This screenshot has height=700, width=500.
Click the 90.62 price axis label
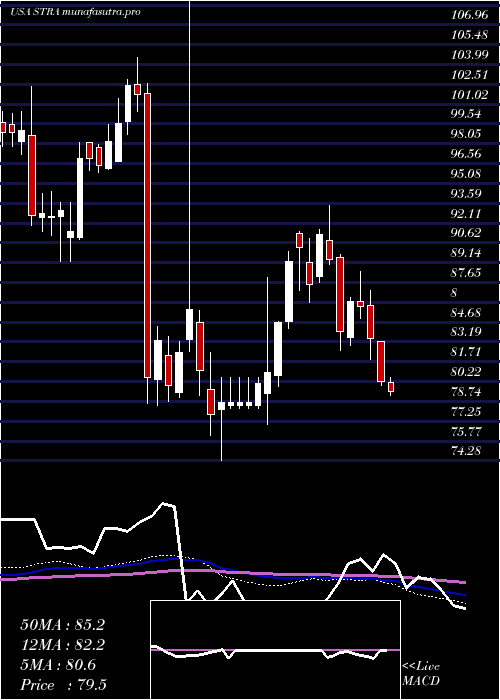click(x=466, y=233)
